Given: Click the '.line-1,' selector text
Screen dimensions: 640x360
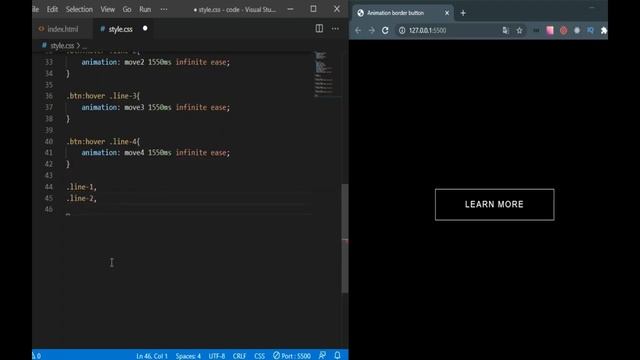Looking at the screenshot, I should (x=81, y=187).
